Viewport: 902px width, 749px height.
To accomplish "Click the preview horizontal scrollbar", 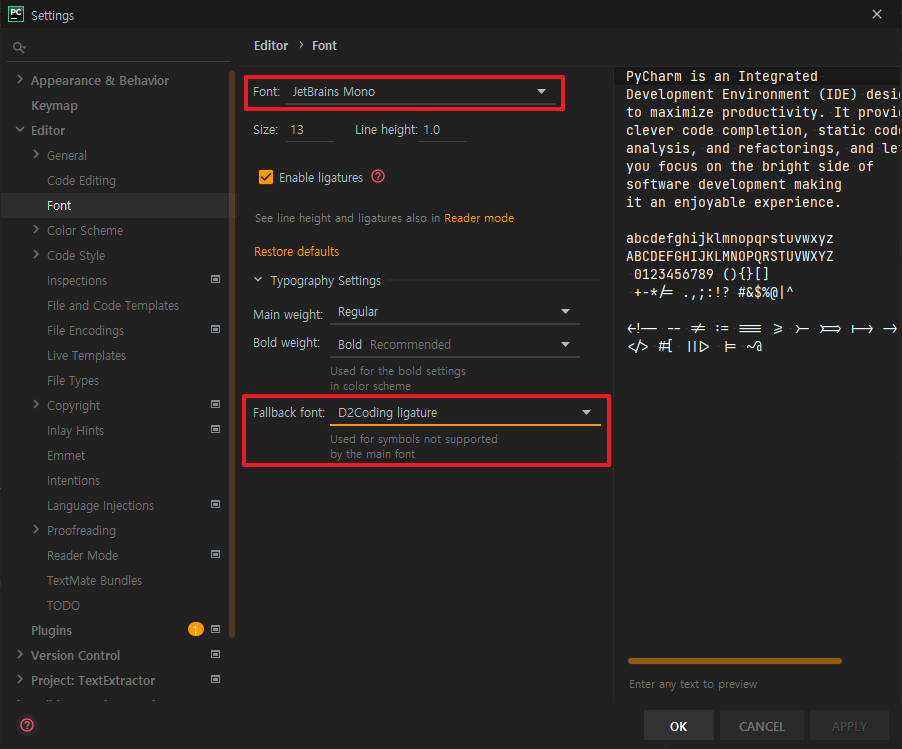I will tap(735, 661).
